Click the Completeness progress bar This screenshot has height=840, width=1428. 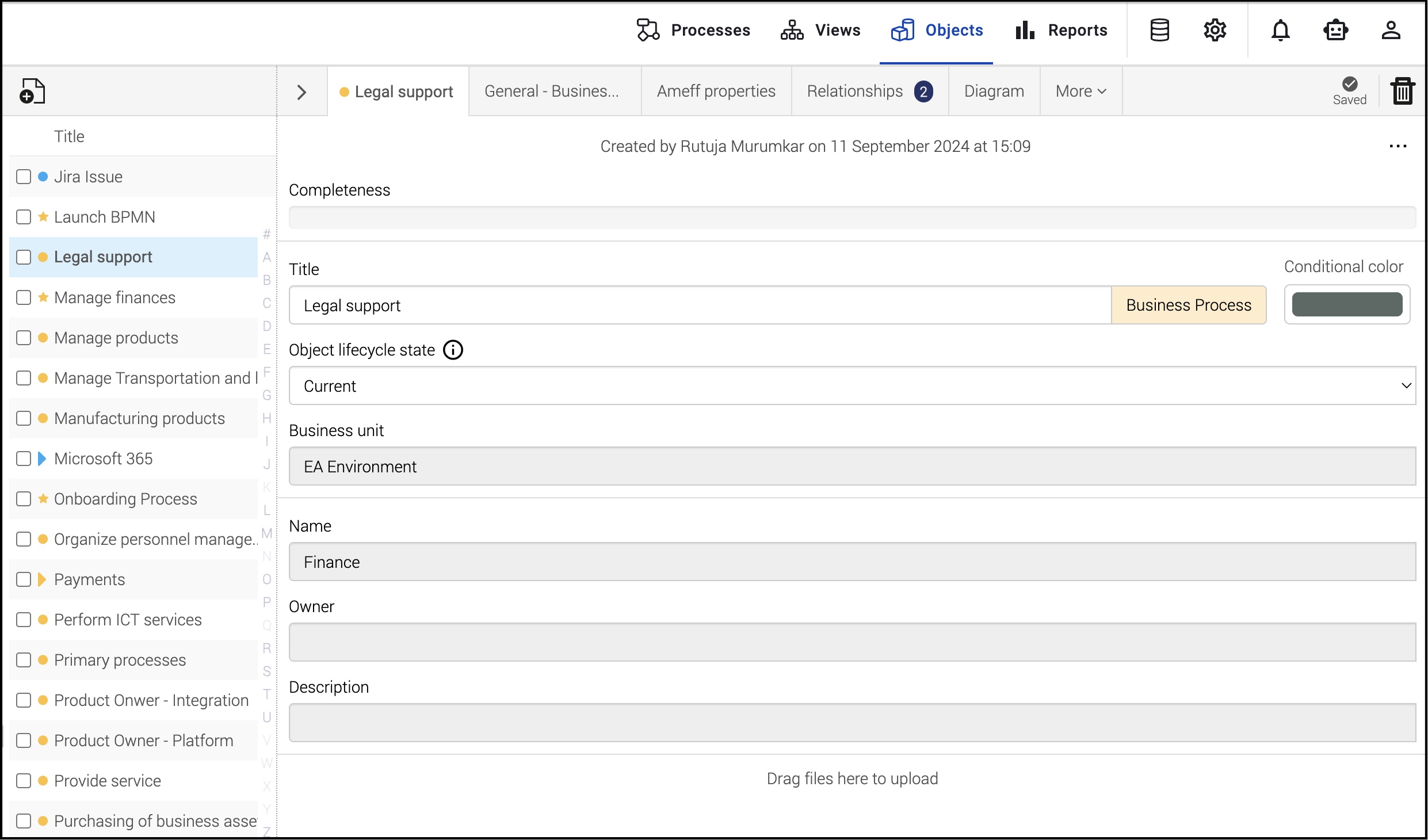click(852, 217)
